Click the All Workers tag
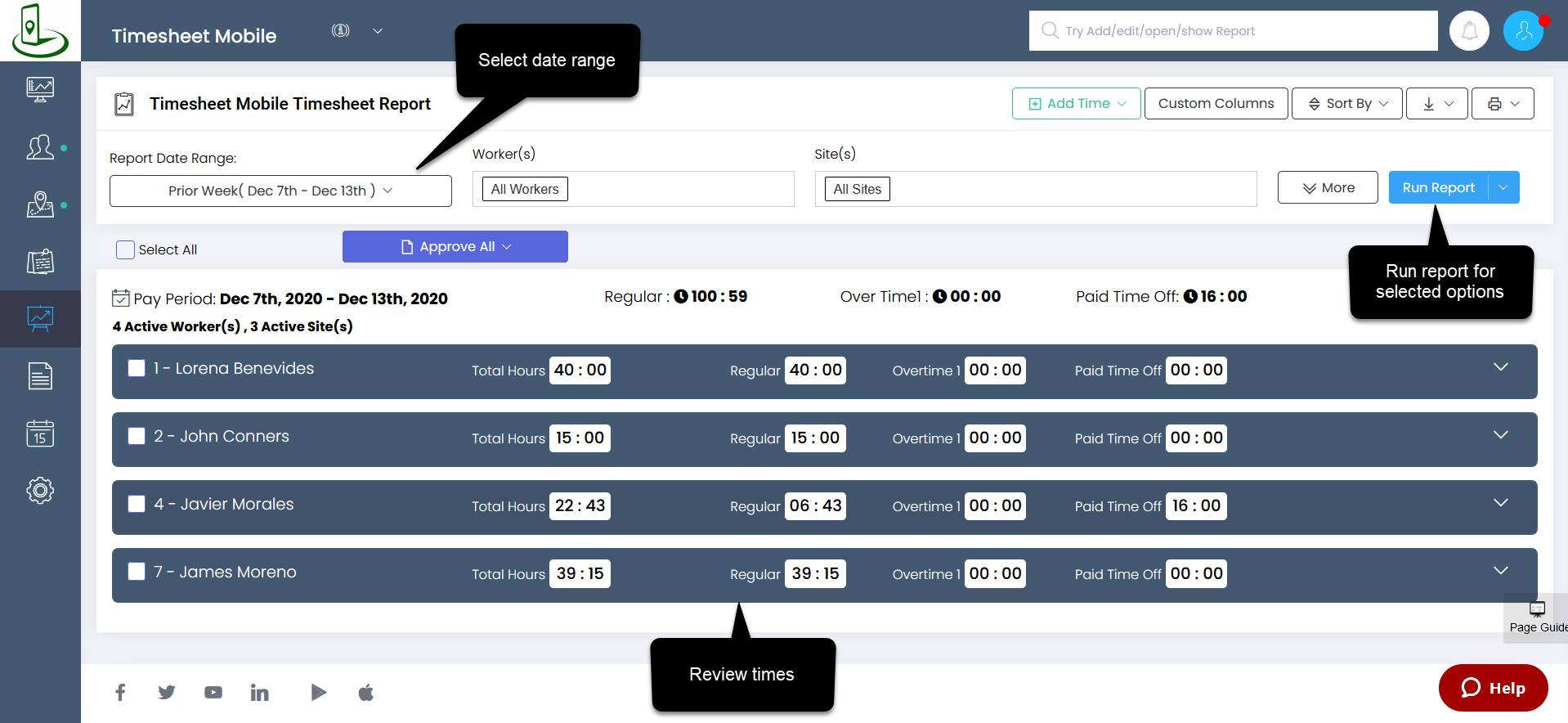Screen dimensions: 1568x723 click(x=525, y=189)
